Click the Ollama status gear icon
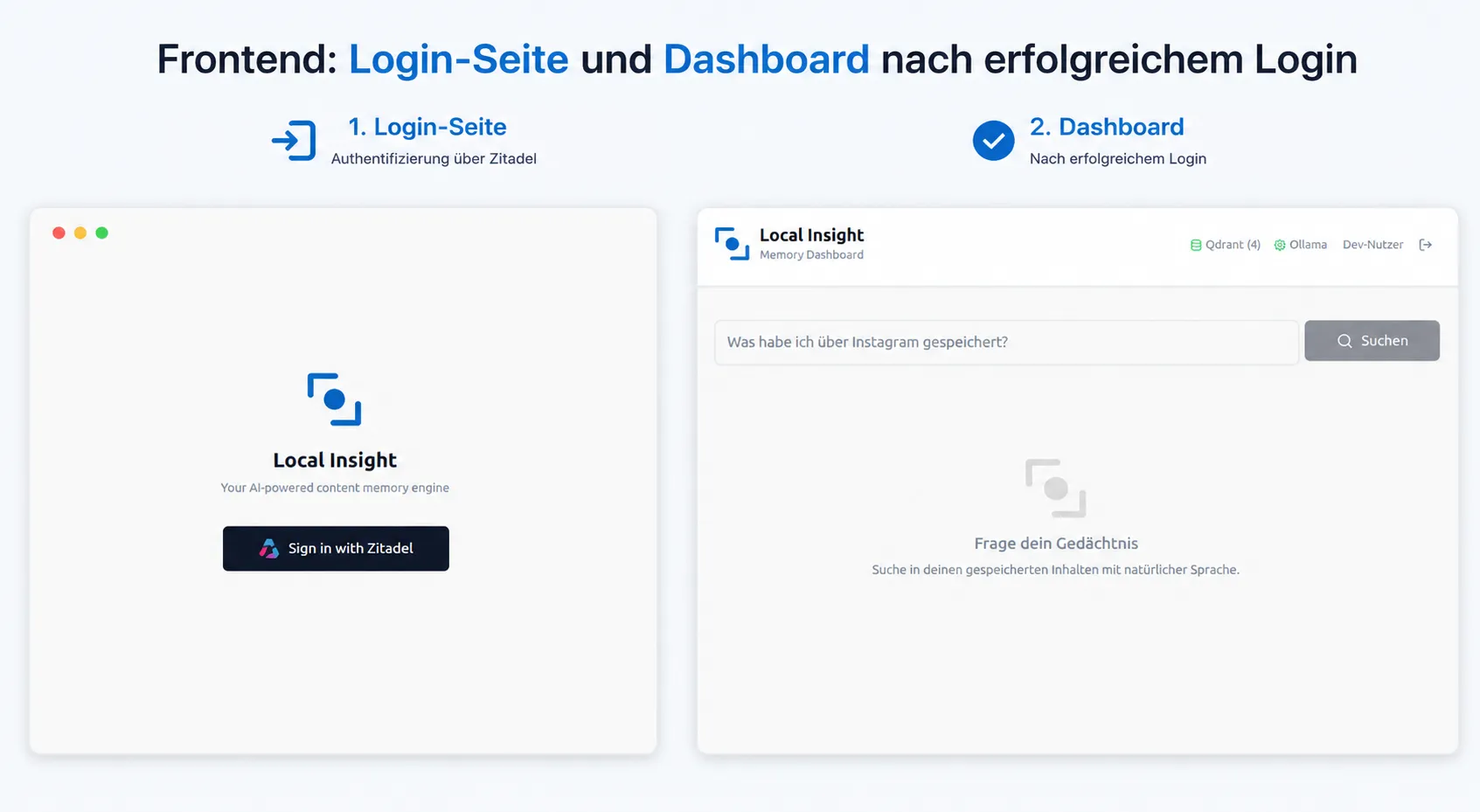1480x812 pixels. 1280,245
